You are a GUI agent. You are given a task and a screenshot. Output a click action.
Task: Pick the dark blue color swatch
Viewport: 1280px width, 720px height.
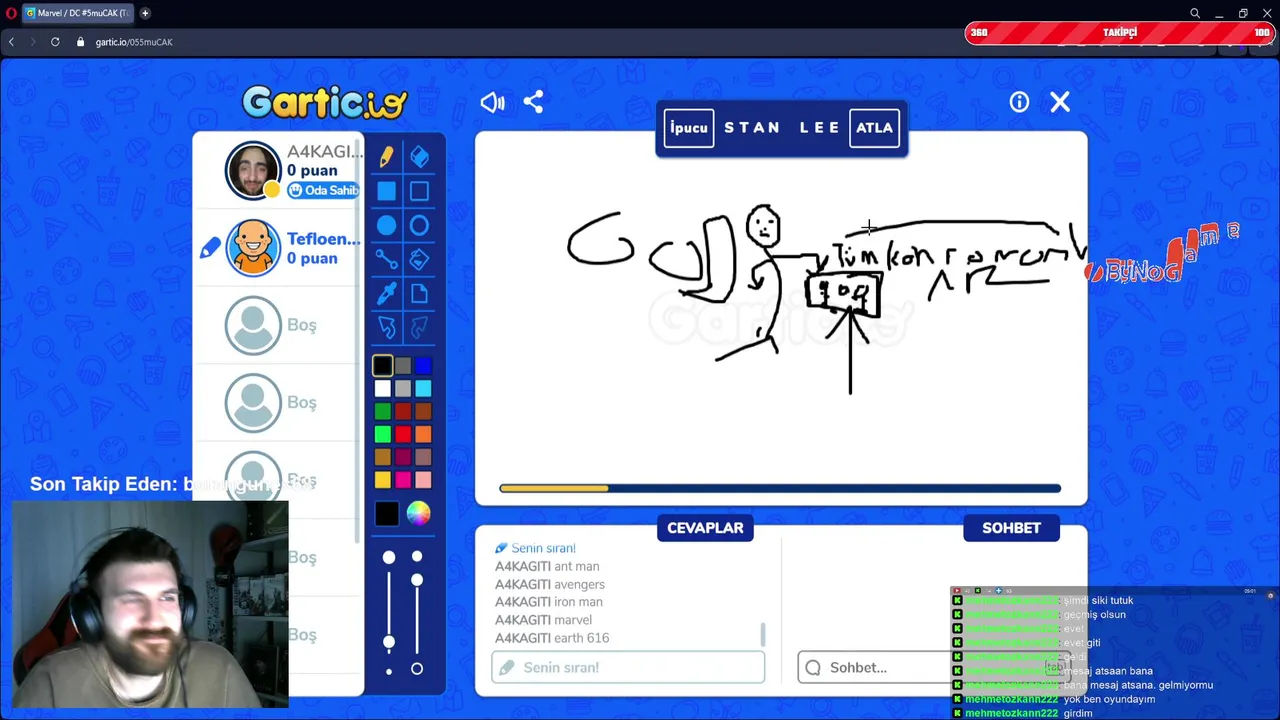[423, 366]
